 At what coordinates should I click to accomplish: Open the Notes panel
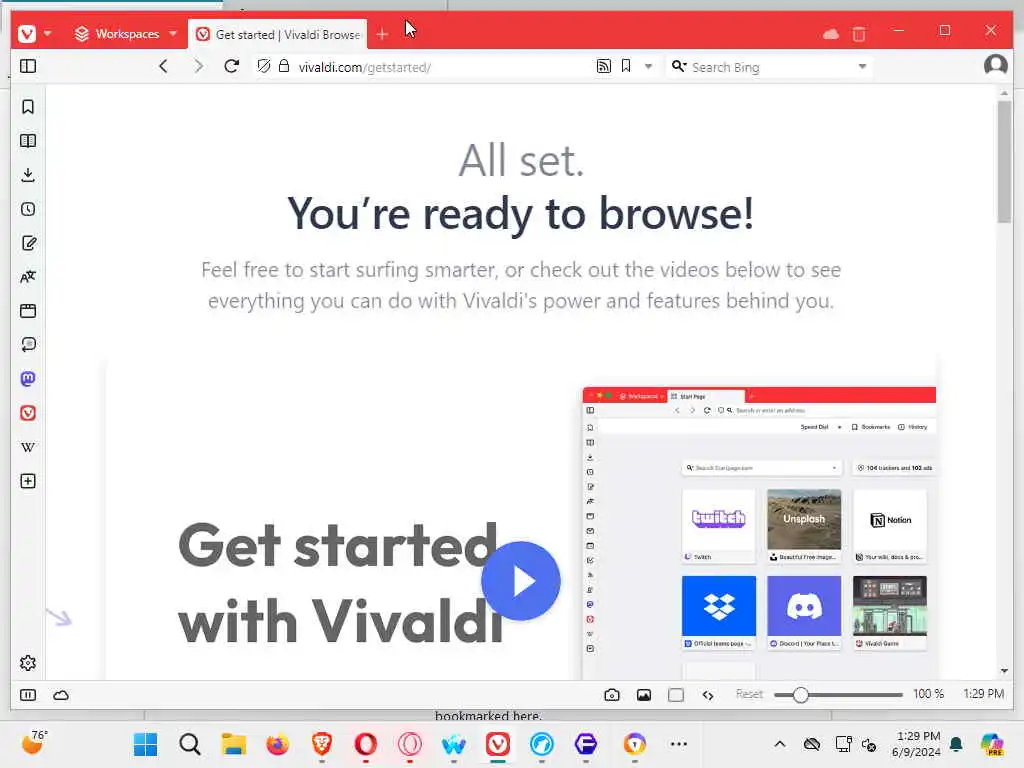(27, 243)
